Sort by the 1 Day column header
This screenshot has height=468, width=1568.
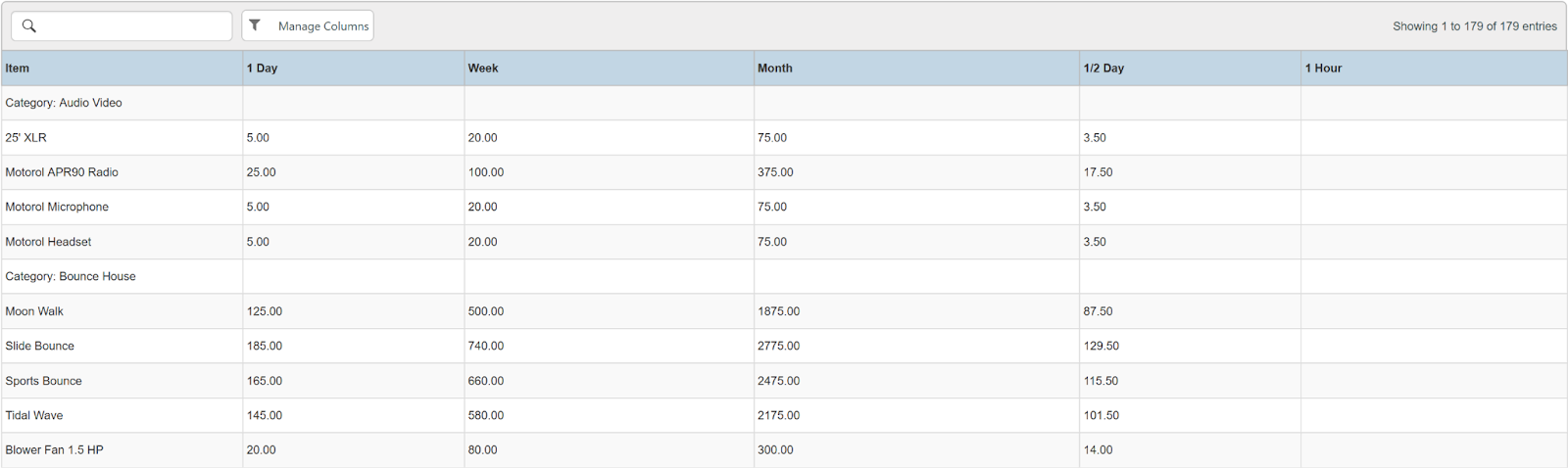click(262, 69)
